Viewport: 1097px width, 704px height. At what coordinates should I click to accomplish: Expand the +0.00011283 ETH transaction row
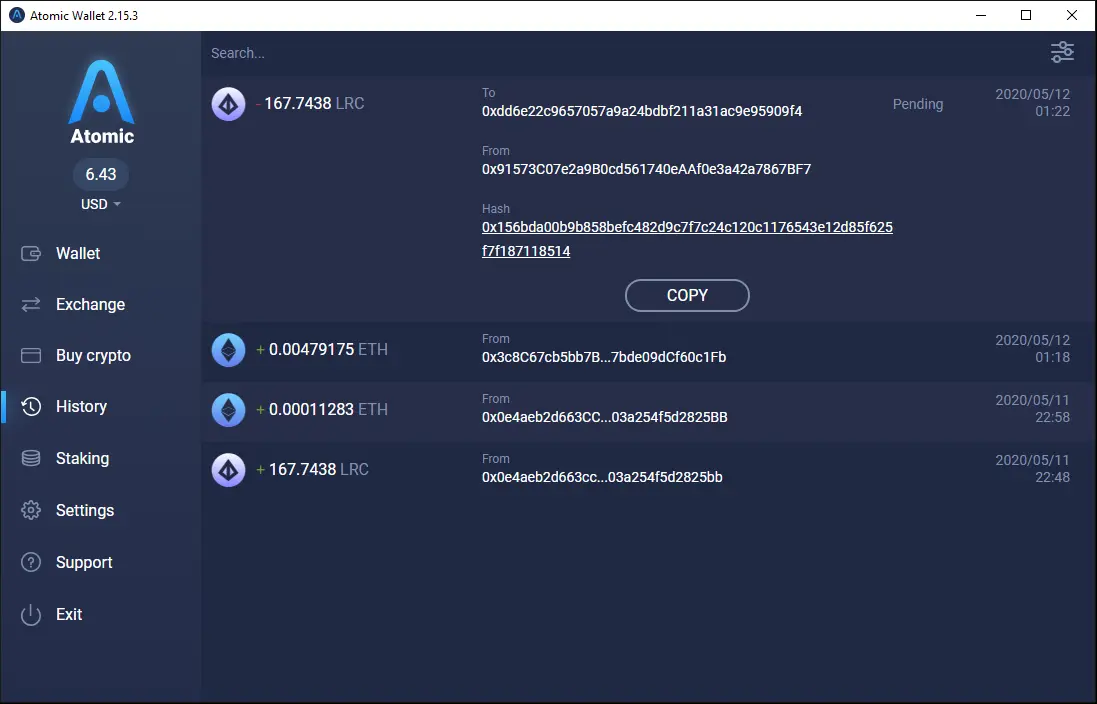point(649,410)
